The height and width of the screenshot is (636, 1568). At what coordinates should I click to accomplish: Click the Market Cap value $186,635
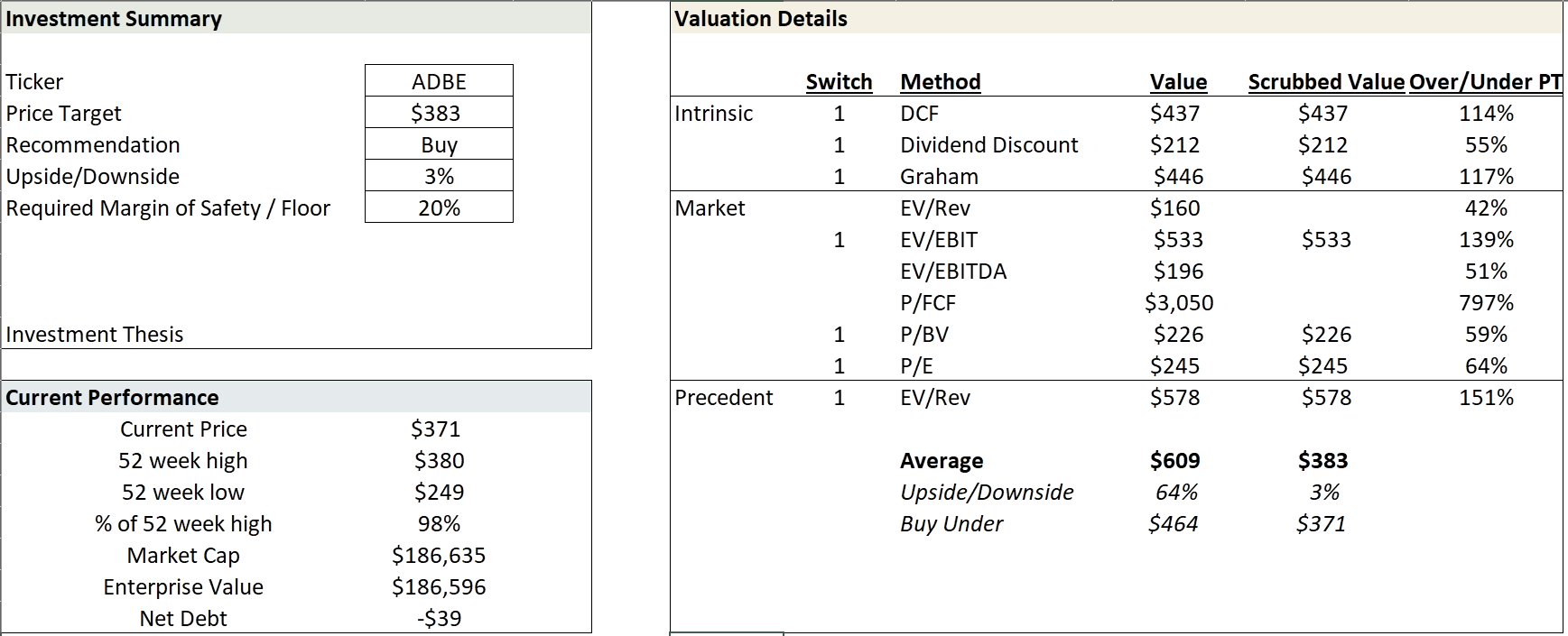coord(439,555)
